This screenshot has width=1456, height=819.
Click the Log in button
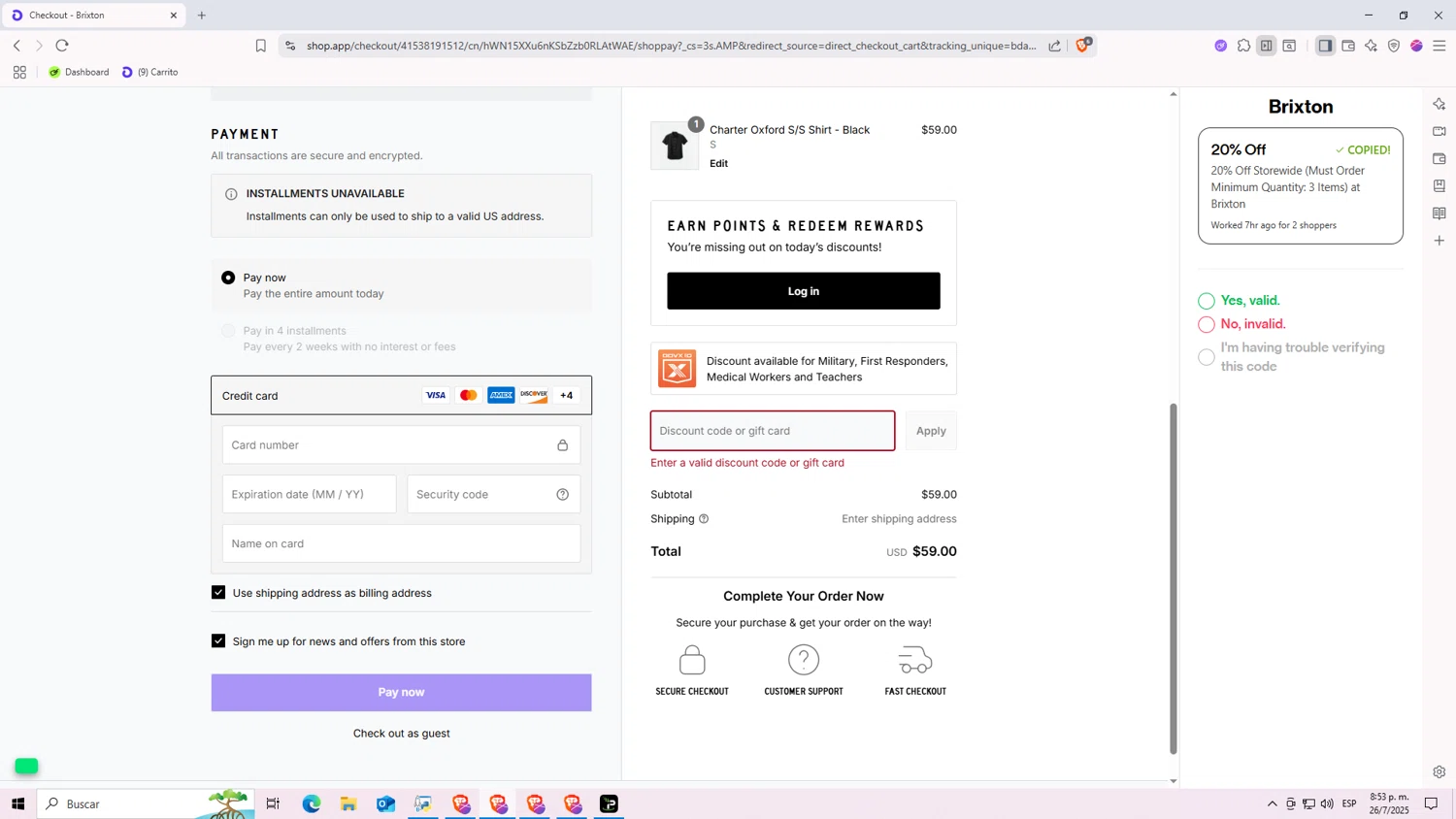click(804, 291)
